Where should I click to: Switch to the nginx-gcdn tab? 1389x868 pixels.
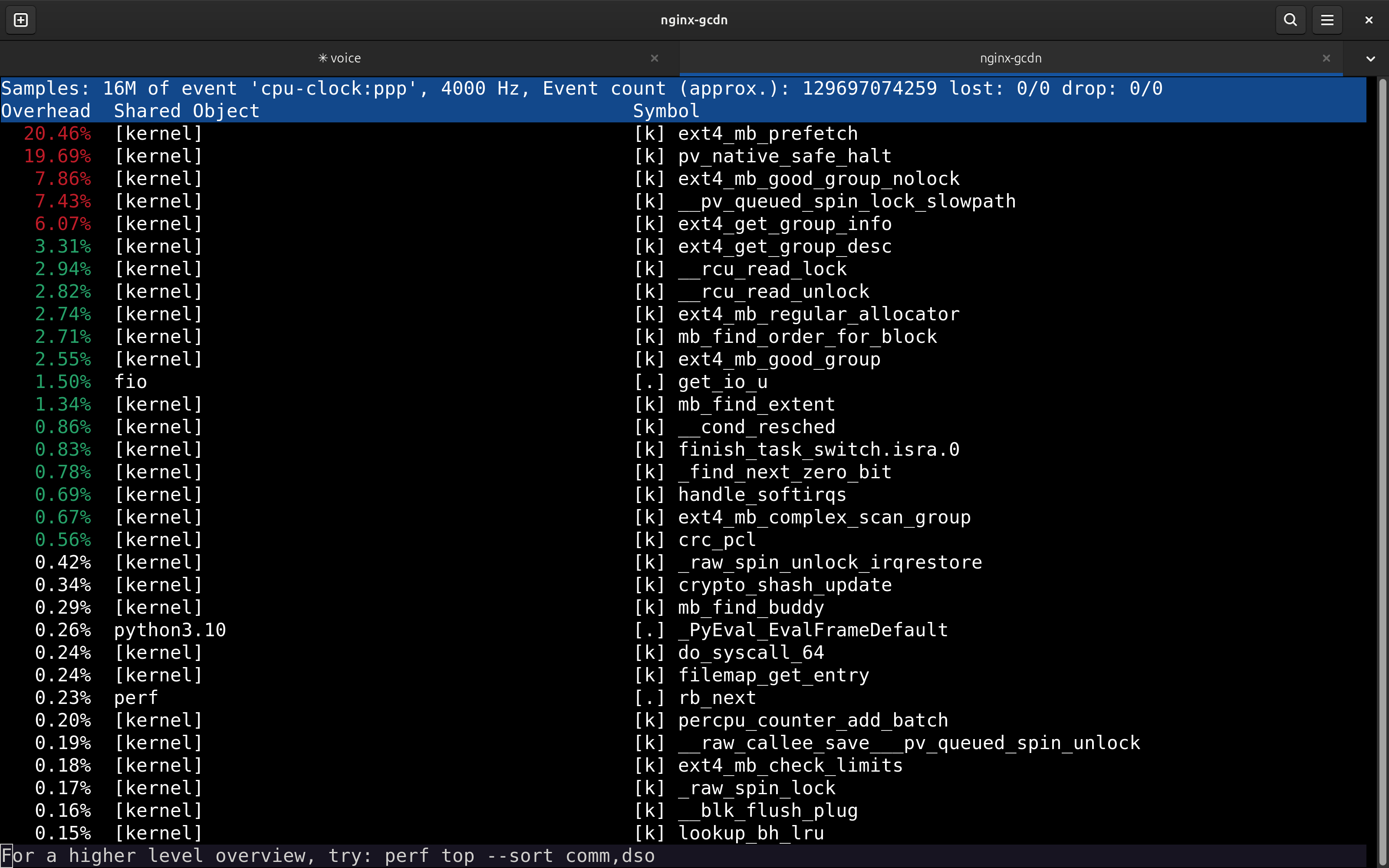point(1011,58)
